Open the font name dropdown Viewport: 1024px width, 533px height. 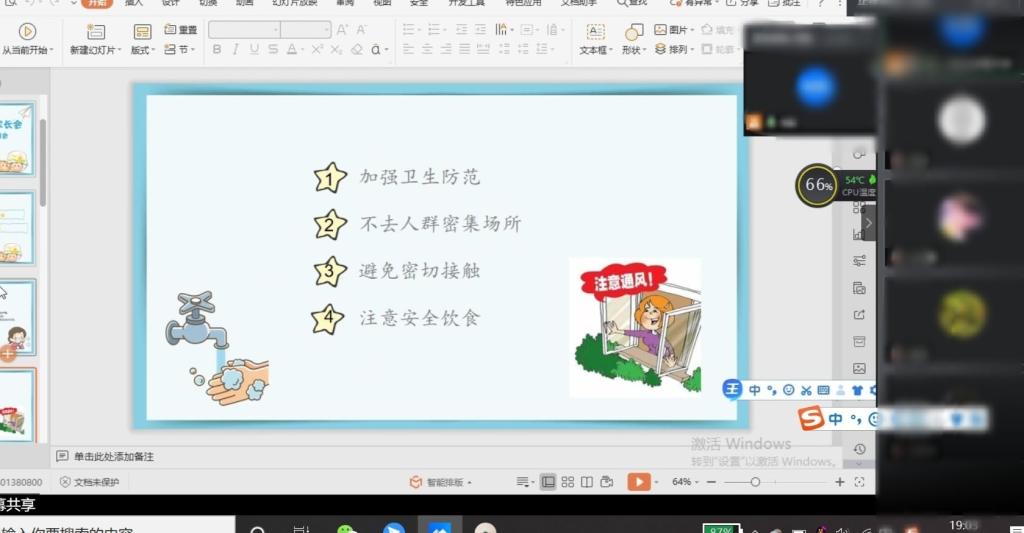pos(245,30)
